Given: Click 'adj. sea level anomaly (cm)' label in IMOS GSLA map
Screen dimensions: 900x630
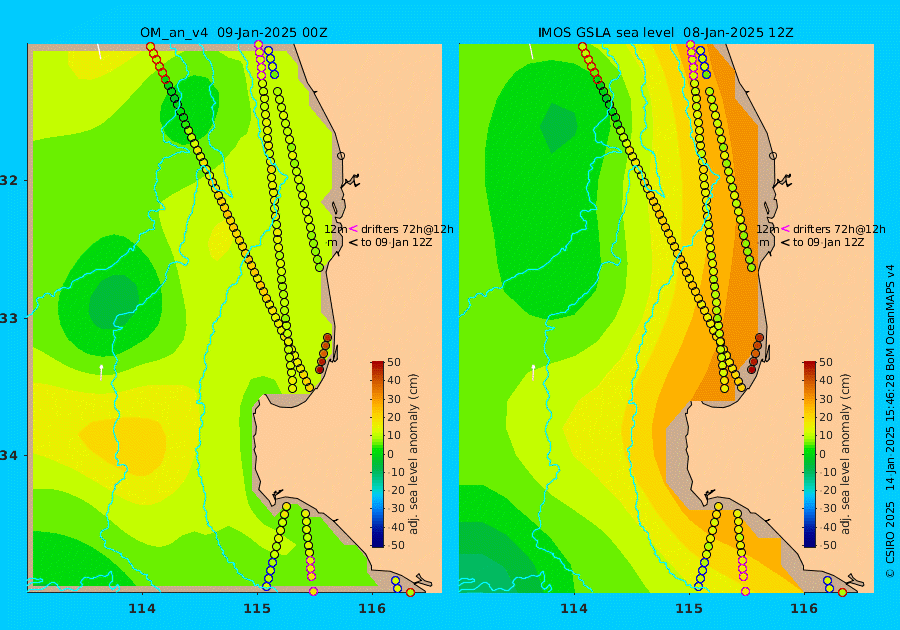Looking at the screenshot, I should [x=845, y=454].
